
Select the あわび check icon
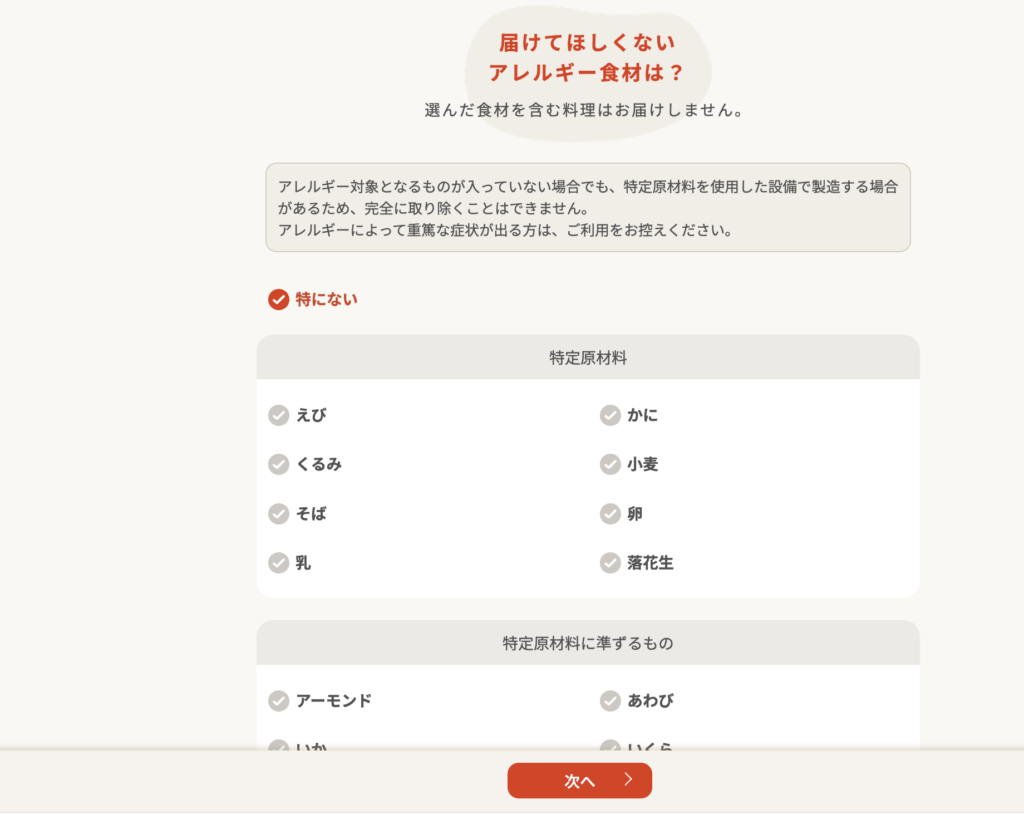pos(610,700)
